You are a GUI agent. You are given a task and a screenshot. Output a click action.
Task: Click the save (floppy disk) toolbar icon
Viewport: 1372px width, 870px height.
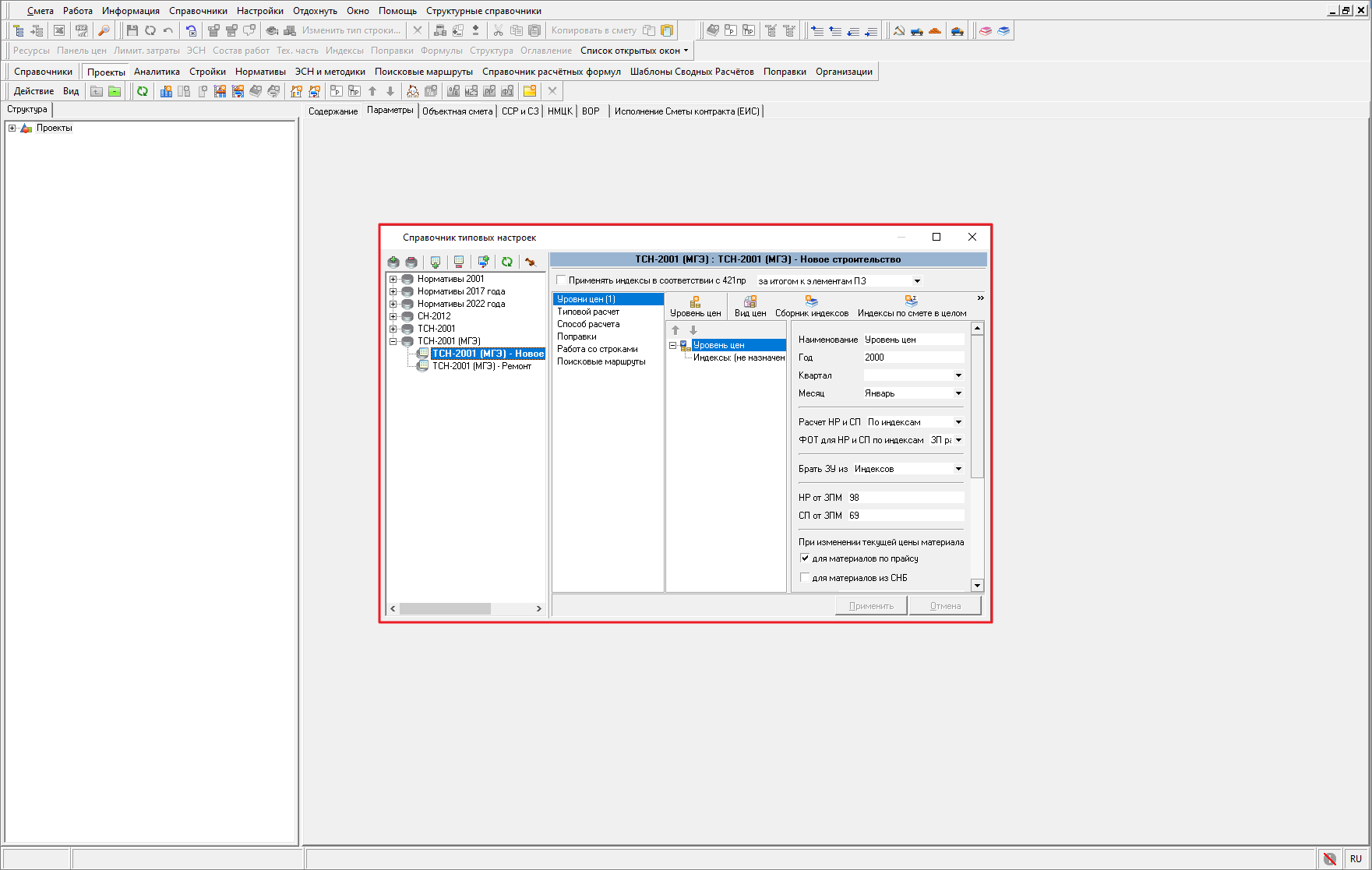click(x=132, y=30)
